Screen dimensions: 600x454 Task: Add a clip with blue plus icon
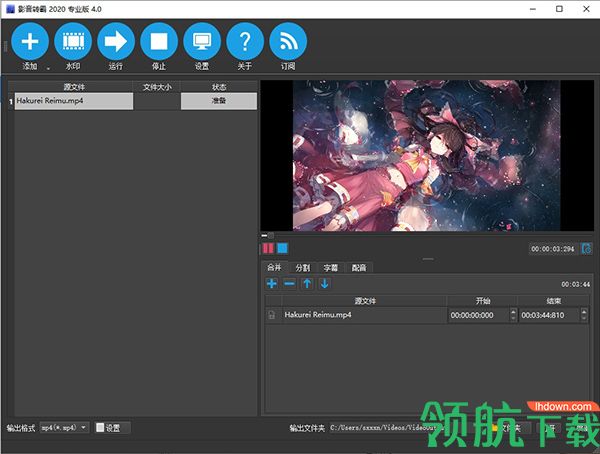pyautogui.click(x=272, y=284)
